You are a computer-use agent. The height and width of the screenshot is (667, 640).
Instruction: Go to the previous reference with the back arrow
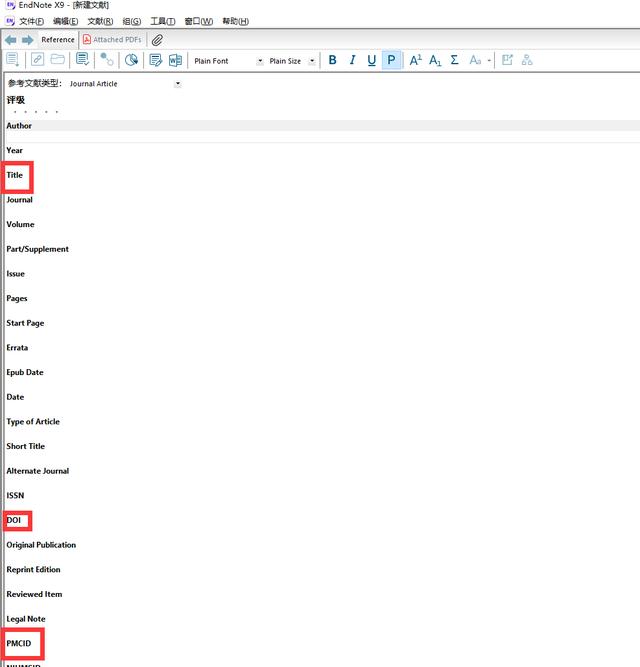[11, 40]
